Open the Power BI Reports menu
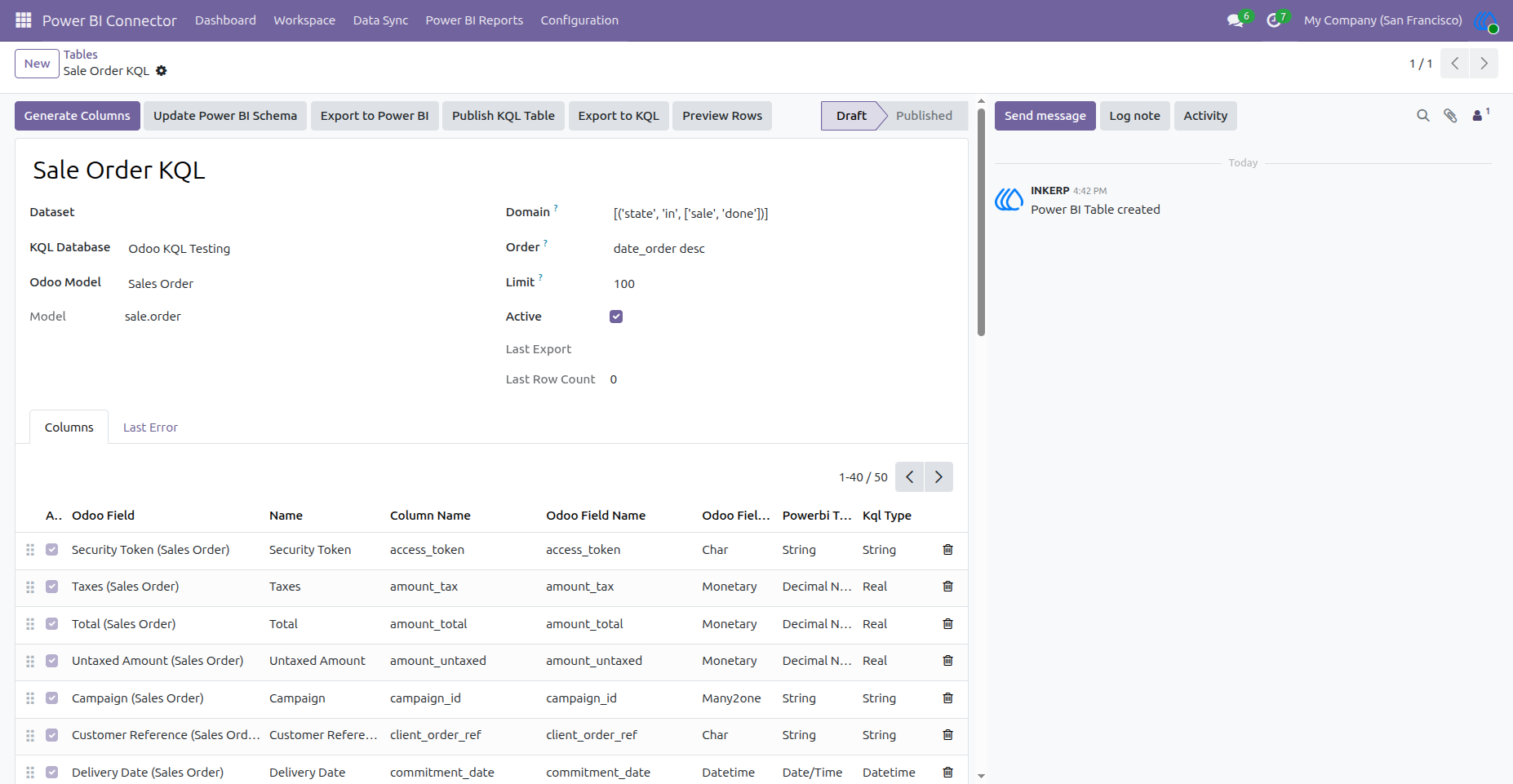 point(474,20)
